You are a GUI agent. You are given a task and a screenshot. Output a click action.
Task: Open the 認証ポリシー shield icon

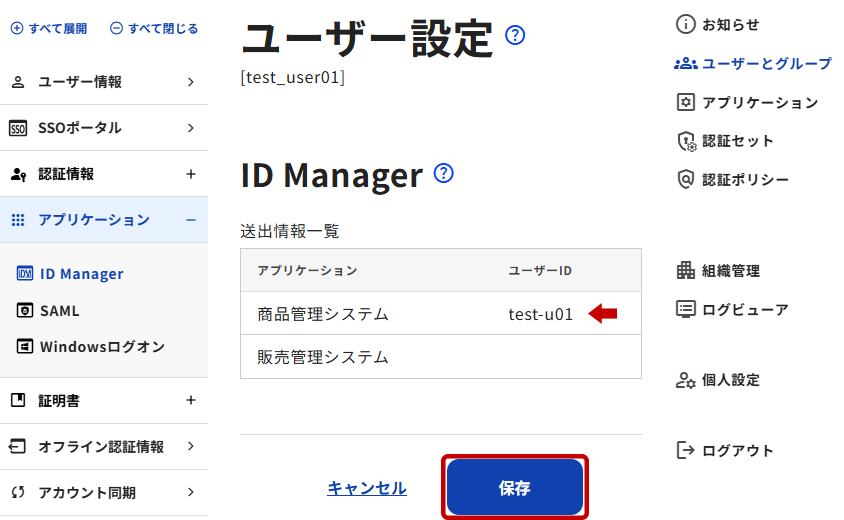click(x=685, y=180)
